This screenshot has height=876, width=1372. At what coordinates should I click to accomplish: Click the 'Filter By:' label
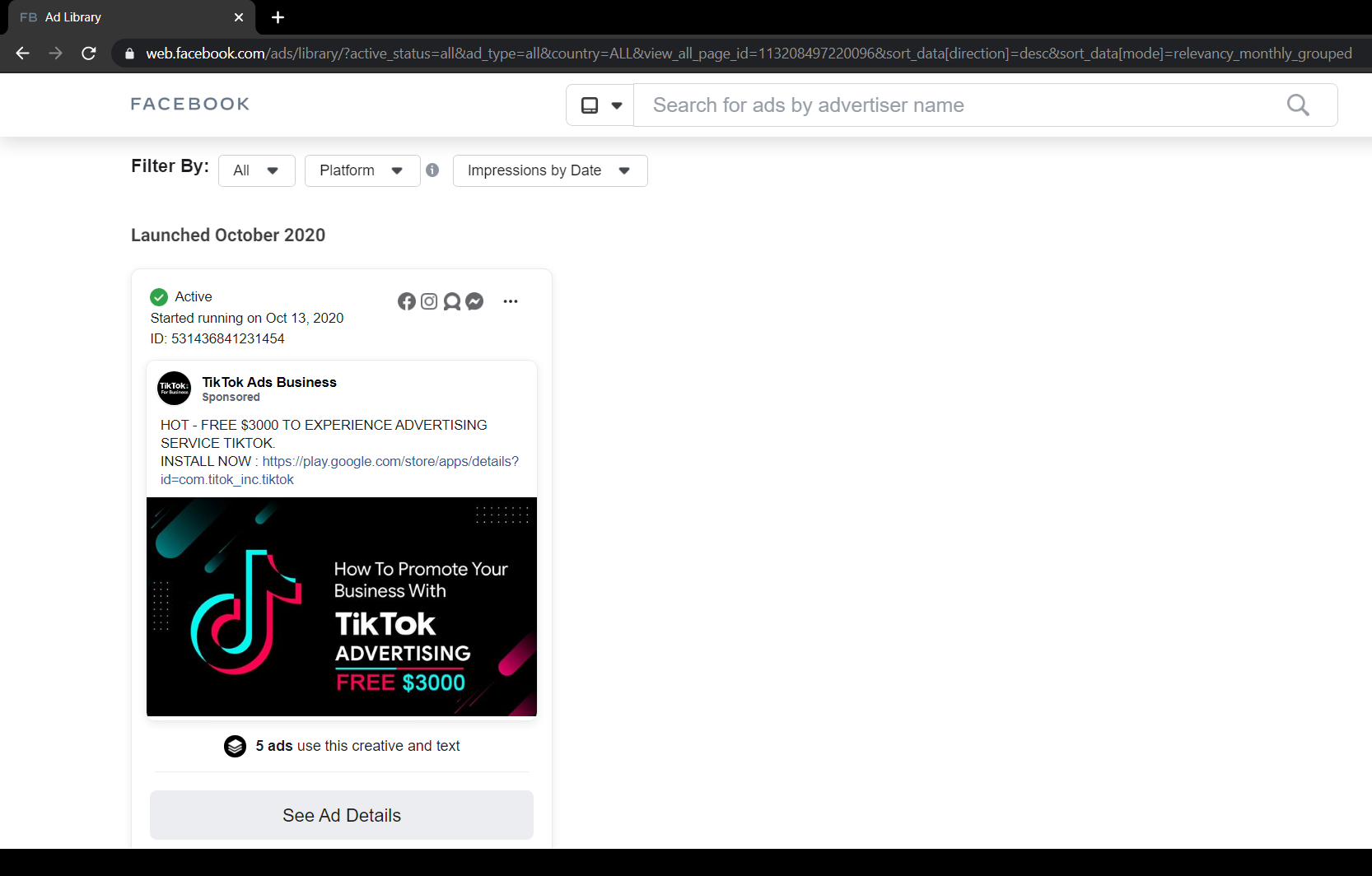point(170,166)
